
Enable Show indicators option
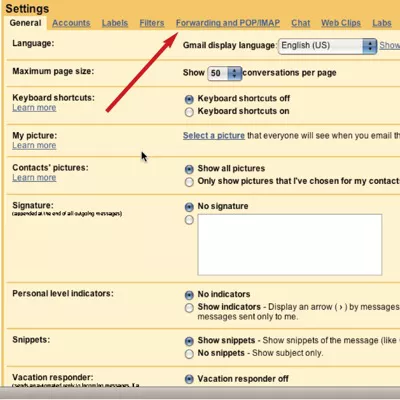[x=189, y=308]
